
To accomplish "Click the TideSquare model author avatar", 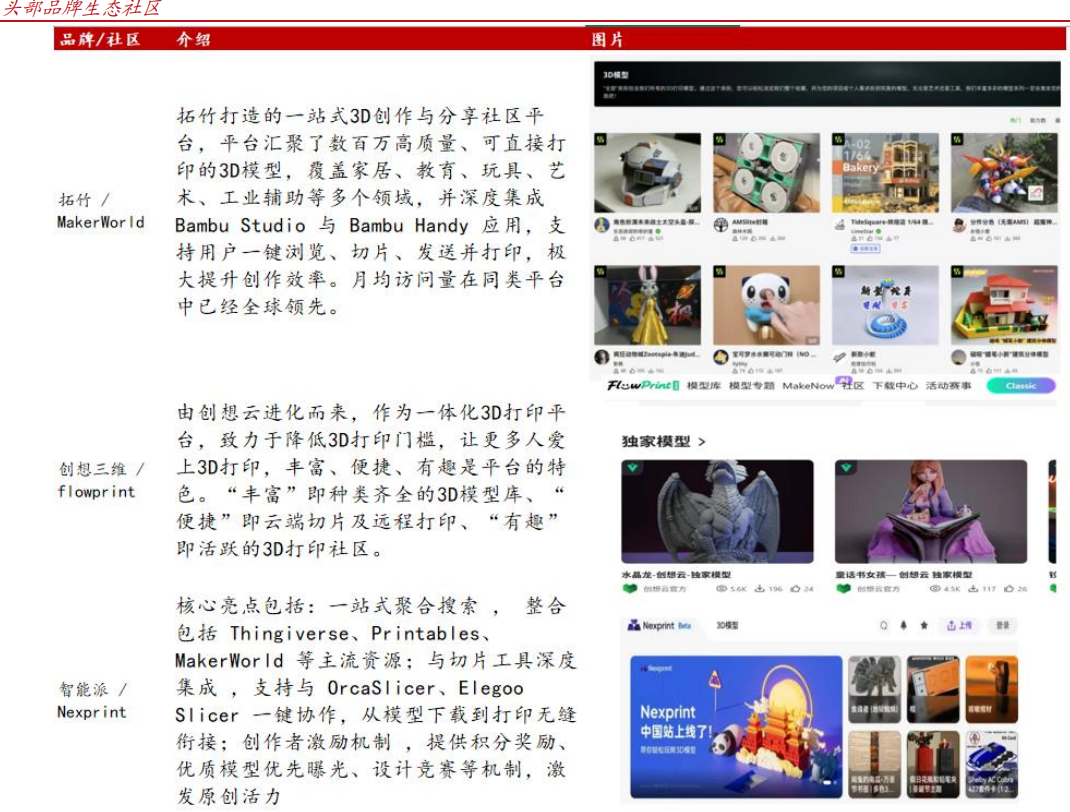I will pyautogui.click(x=839, y=225).
